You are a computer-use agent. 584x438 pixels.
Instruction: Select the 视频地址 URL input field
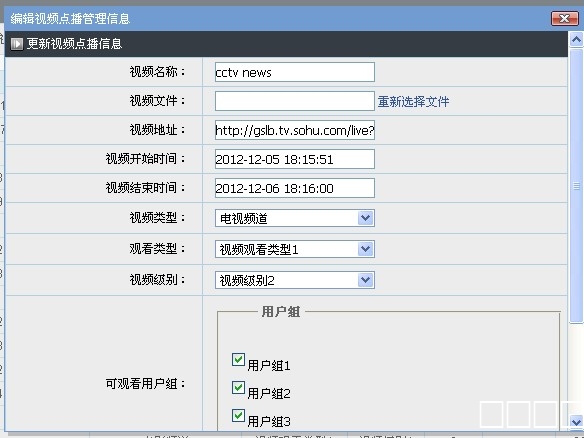click(x=295, y=130)
